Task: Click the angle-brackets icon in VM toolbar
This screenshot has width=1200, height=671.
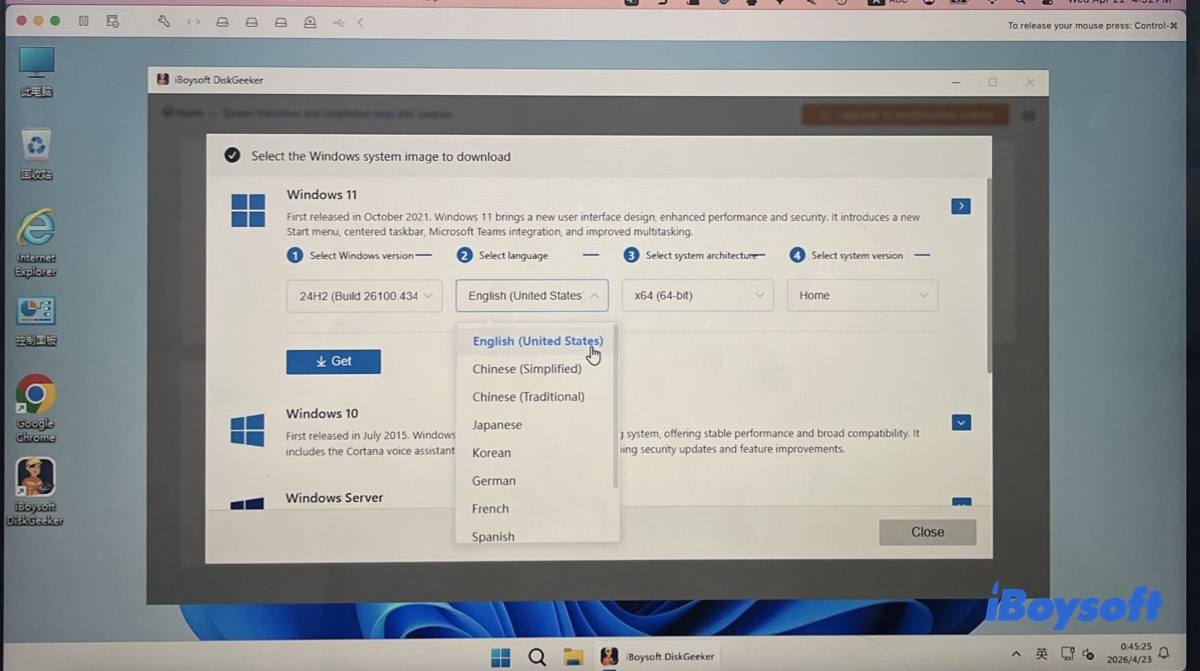Action: (193, 21)
